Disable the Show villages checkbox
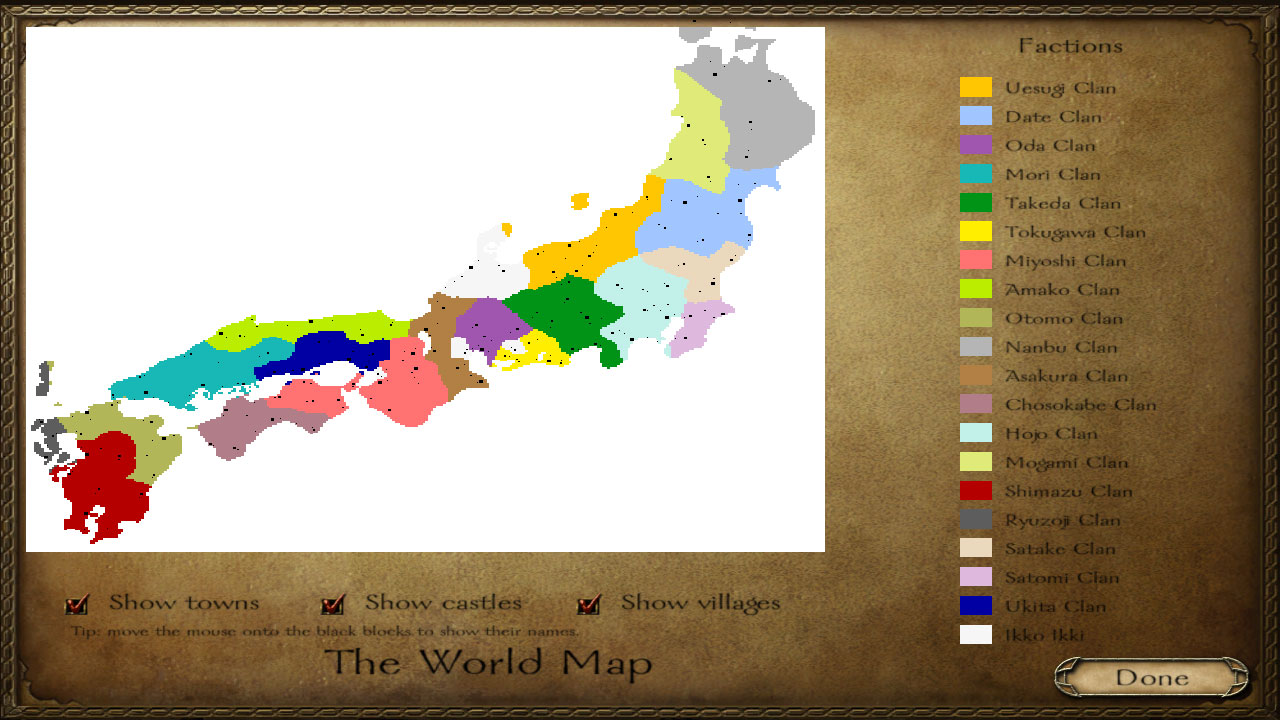1280x720 pixels. click(x=589, y=604)
